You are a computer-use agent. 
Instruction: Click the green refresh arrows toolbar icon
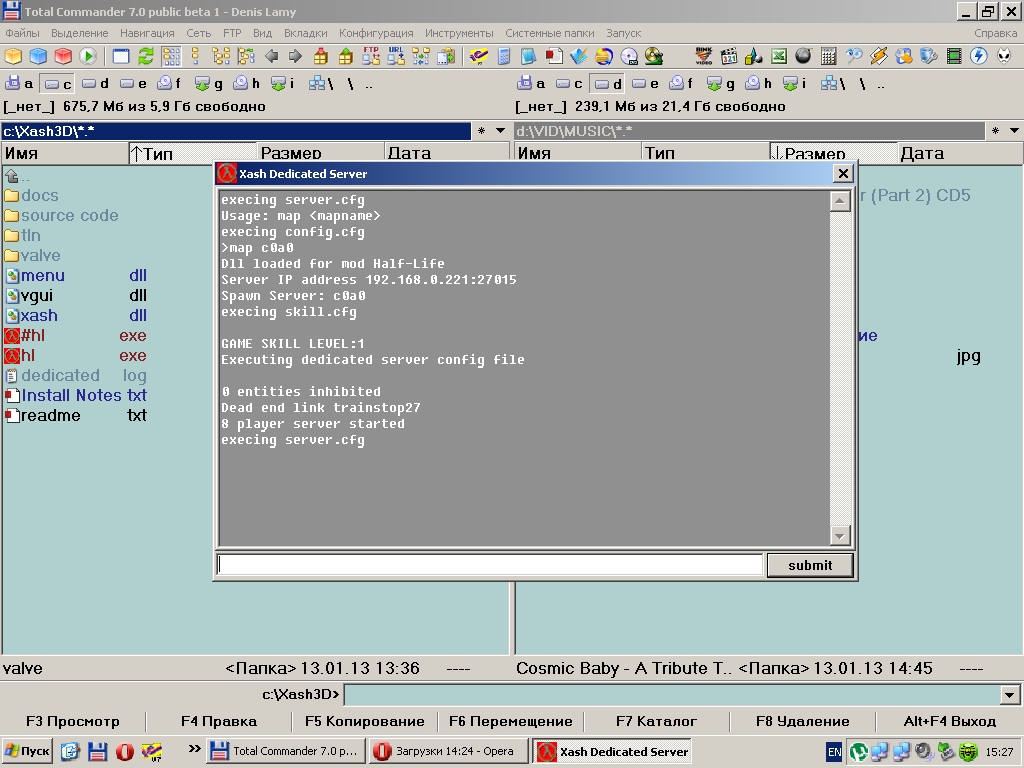click(x=146, y=56)
